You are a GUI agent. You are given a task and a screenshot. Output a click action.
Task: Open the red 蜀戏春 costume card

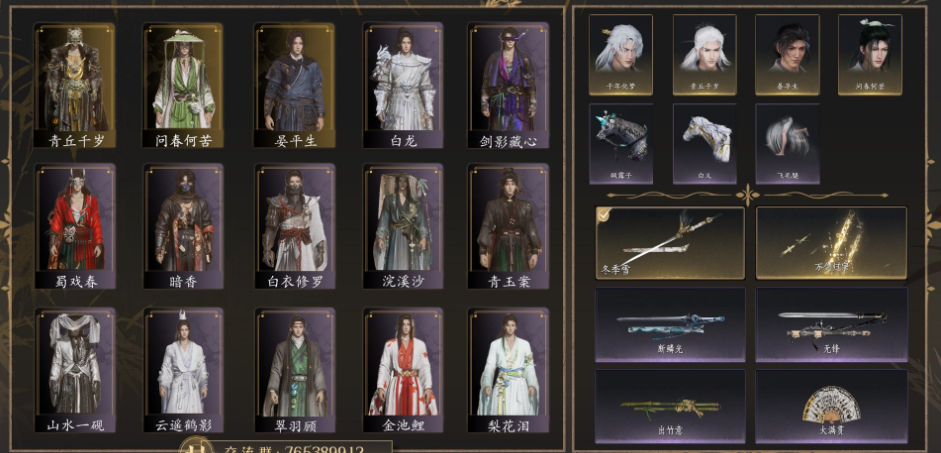(75, 226)
